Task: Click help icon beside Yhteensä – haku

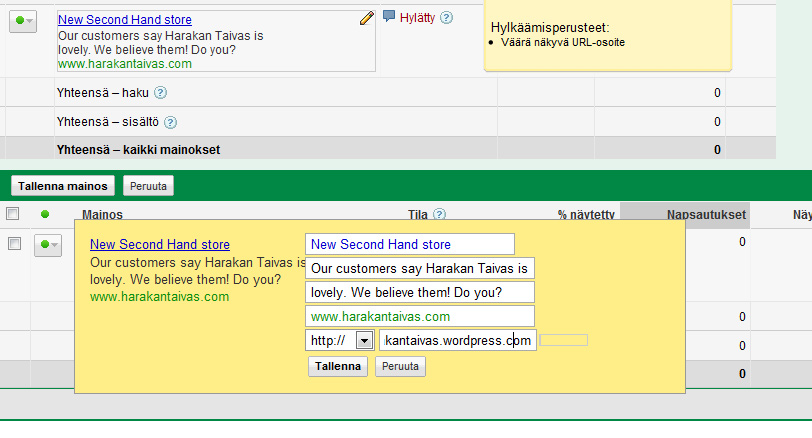Action: pyautogui.click(x=161, y=93)
